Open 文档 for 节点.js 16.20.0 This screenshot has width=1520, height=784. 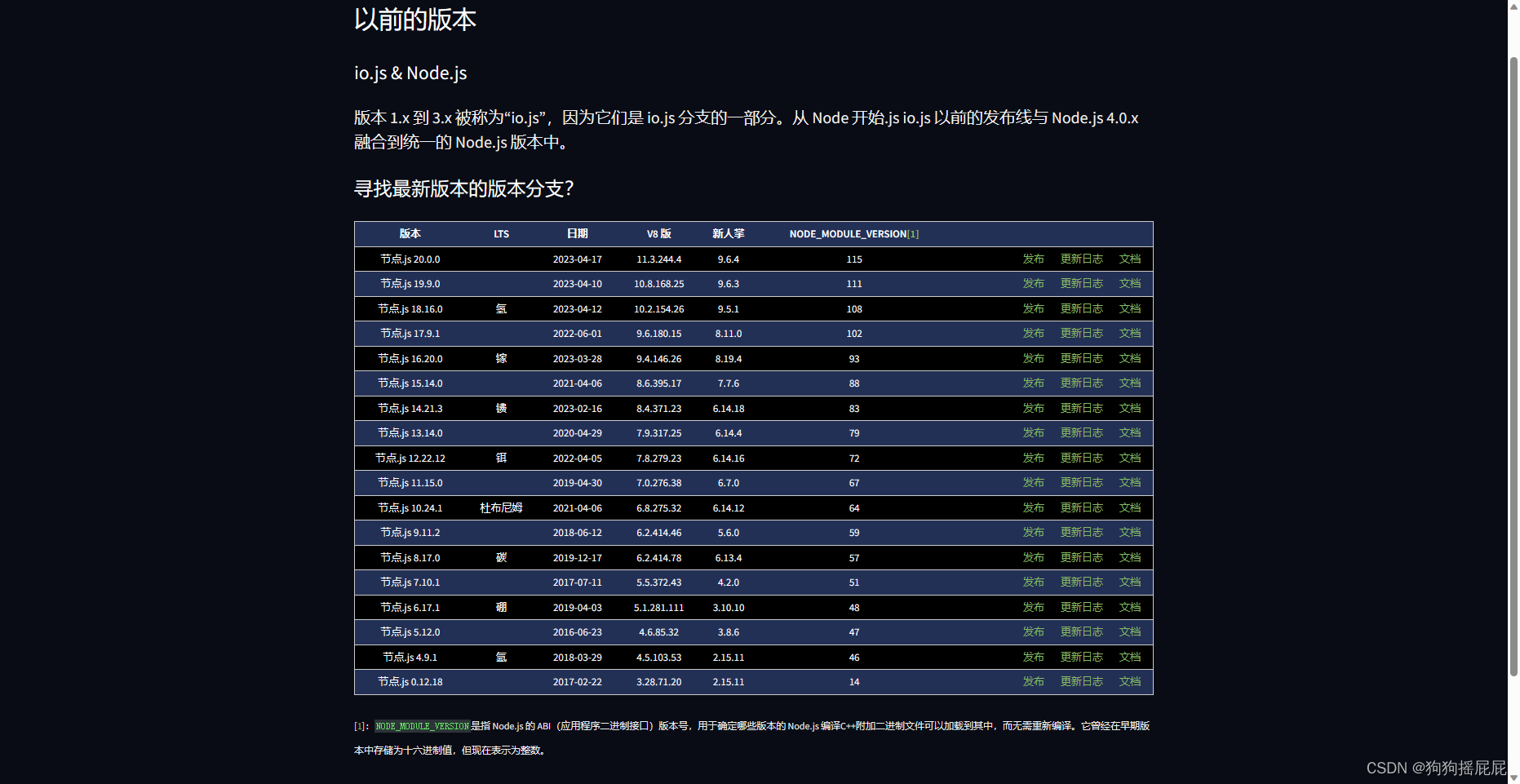tap(1129, 358)
